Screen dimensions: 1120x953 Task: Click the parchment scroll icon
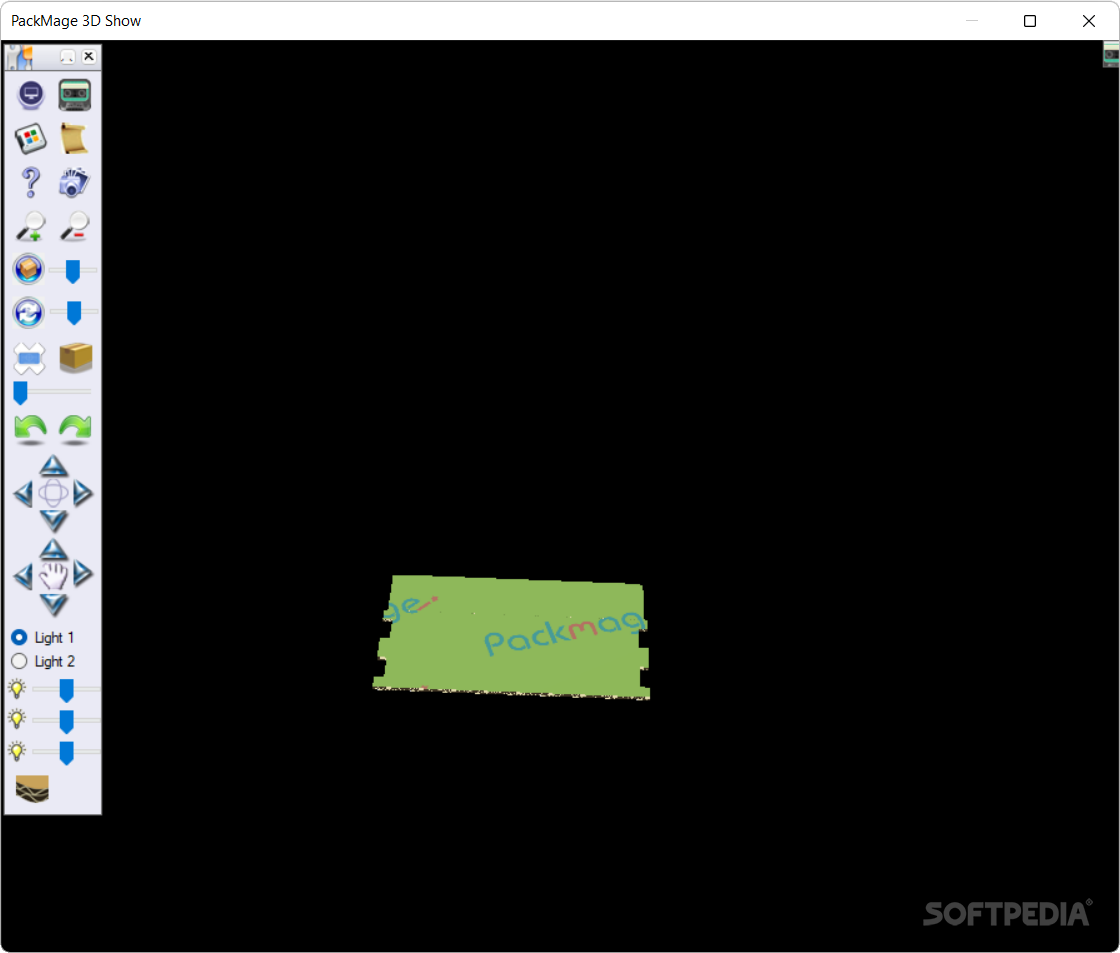(x=74, y=139)
